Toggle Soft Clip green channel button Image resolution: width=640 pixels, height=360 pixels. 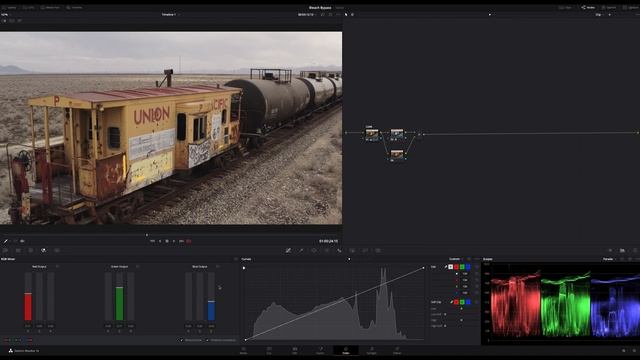pyautogui.click(x=462, y=302)
